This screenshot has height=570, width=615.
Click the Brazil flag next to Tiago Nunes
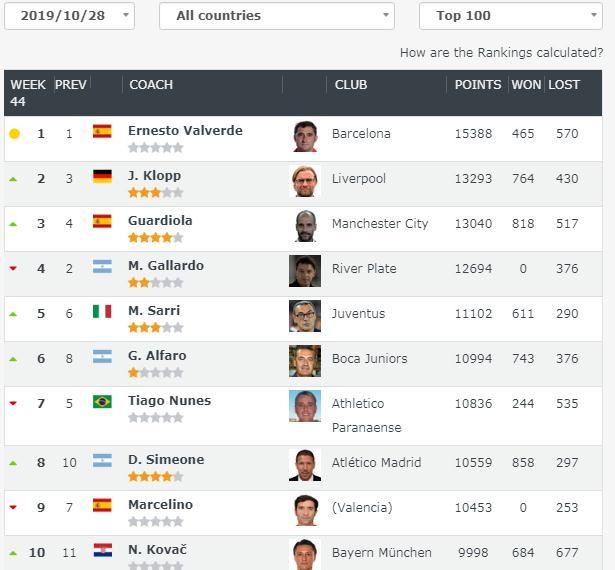point(102,401)
